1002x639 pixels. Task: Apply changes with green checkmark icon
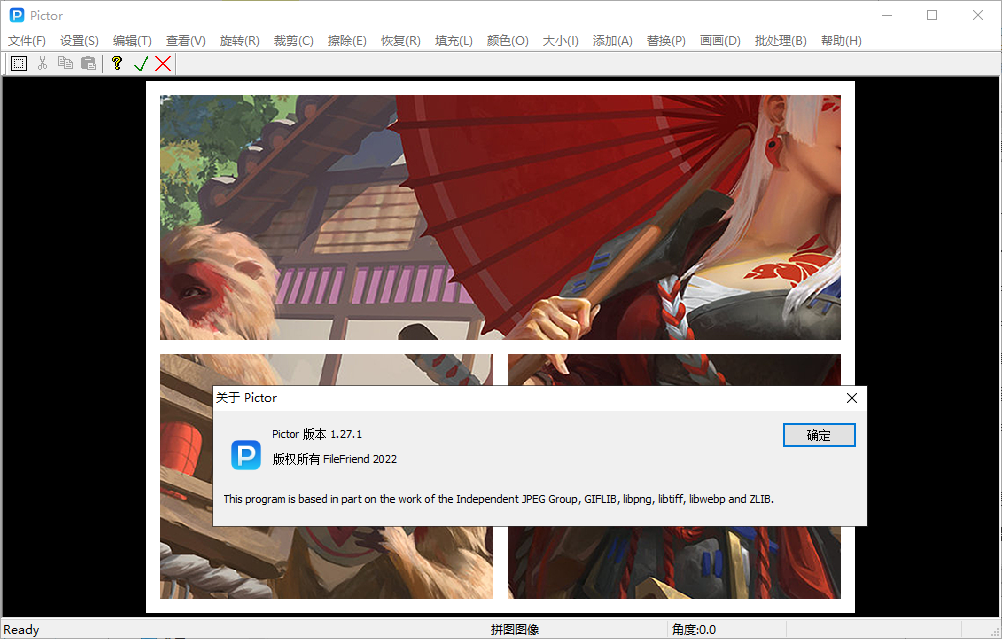[141, 63]
